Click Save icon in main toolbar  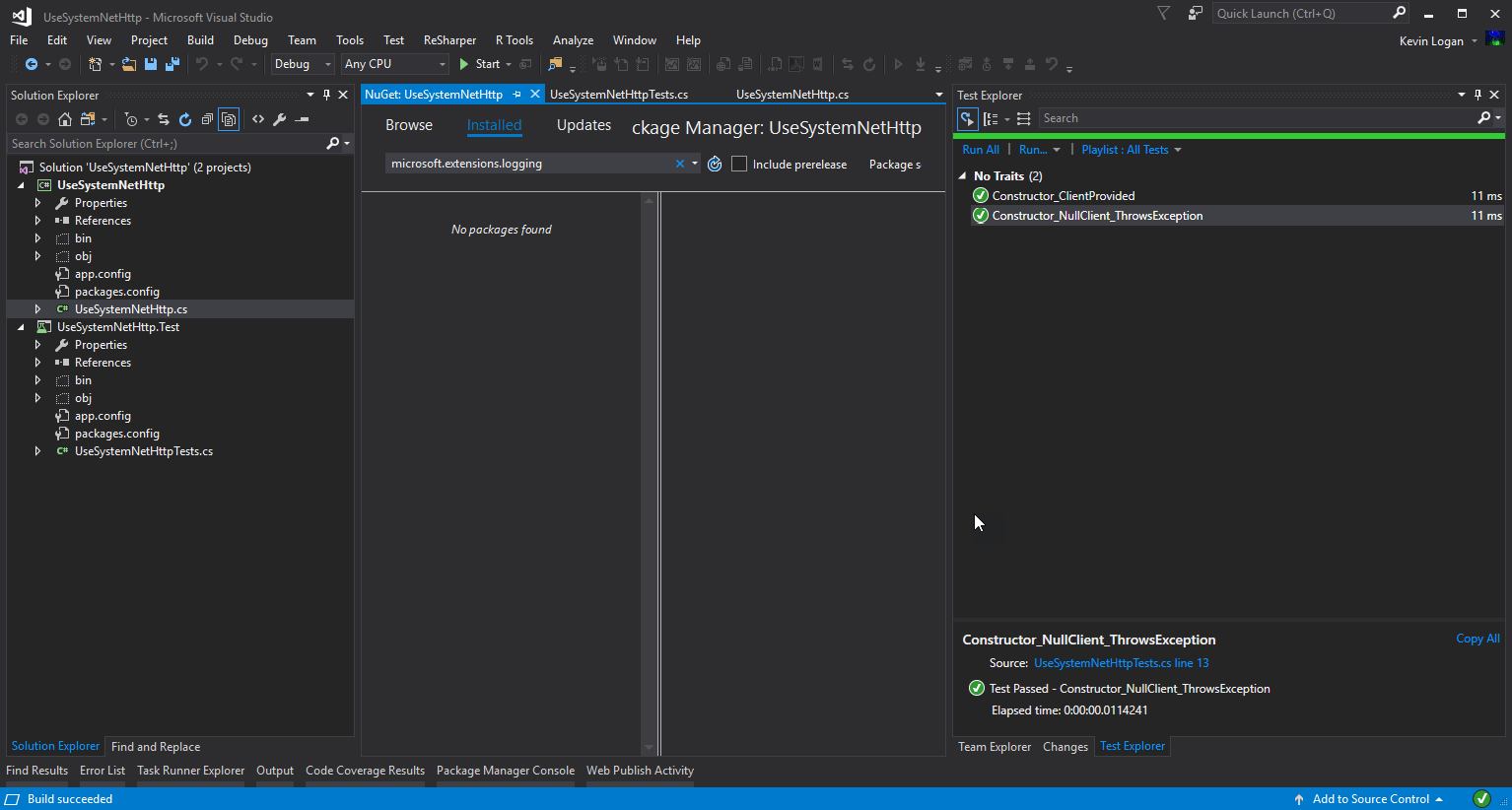click(x=151, y=64)
